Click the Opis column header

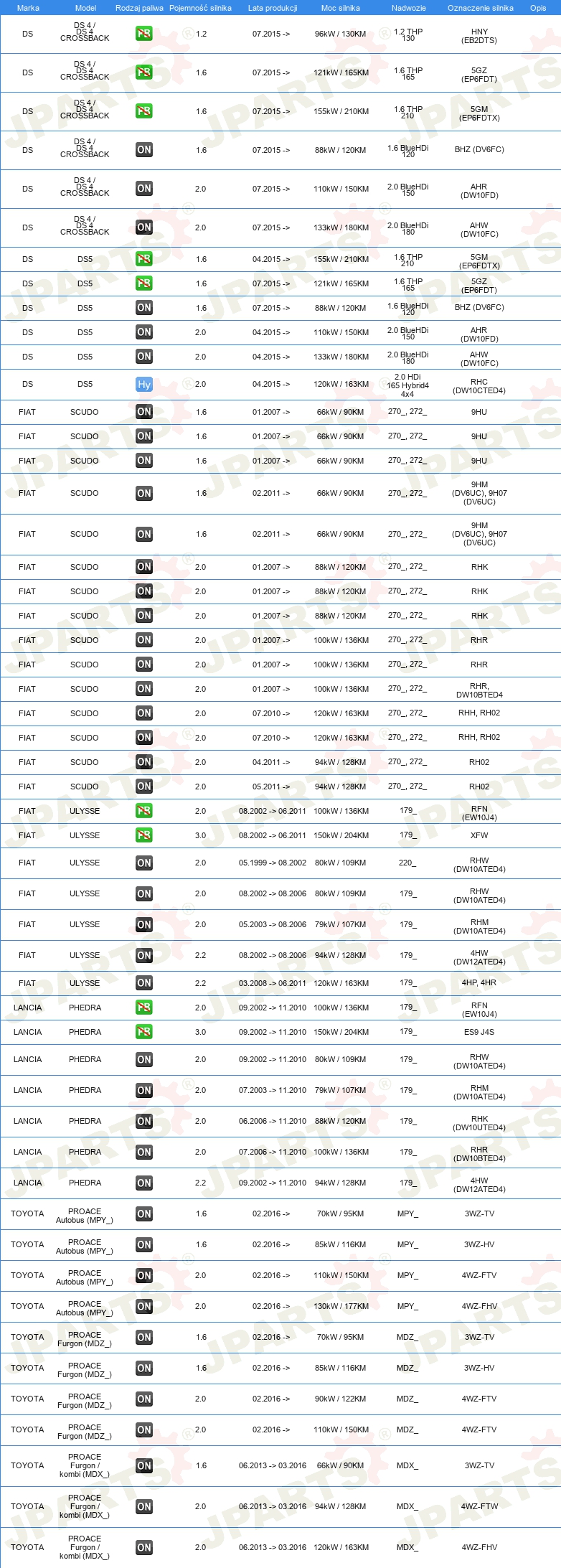point(538,8)
